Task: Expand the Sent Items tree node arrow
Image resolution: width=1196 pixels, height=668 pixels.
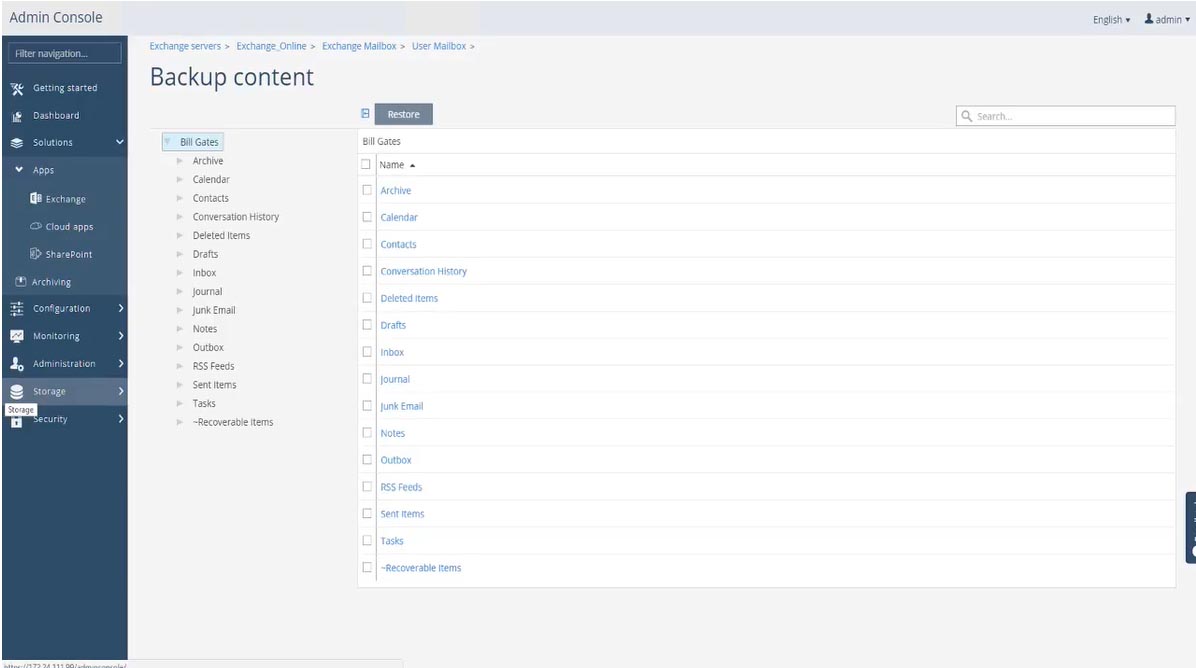Action: click(x=179, y=385)
